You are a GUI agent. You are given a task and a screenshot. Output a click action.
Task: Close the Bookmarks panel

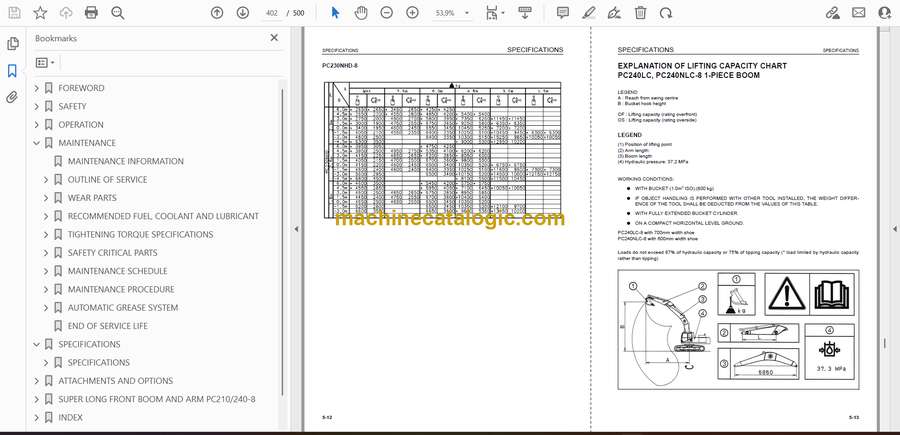[274, 38]
